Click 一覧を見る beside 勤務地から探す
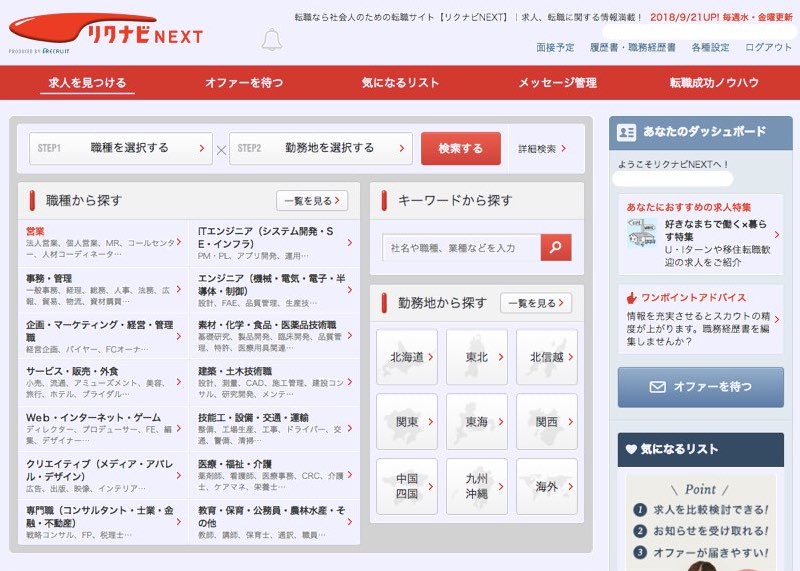800x571 pixels. click(536, 303)
